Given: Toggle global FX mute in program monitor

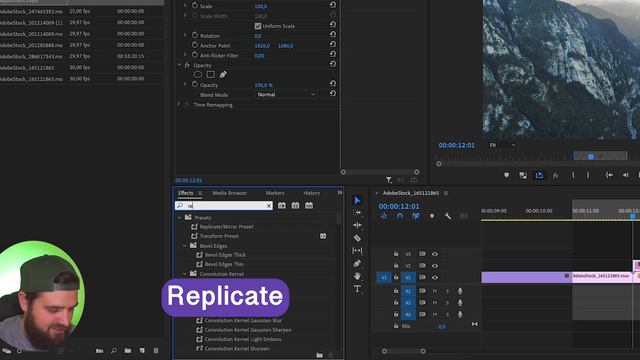Looking at the screenshot, I should [556, 176].
